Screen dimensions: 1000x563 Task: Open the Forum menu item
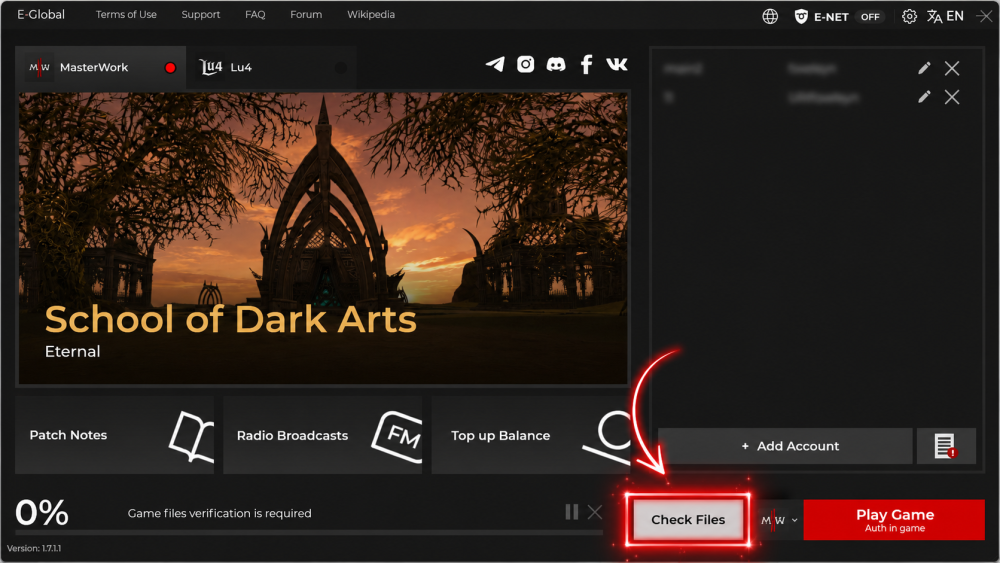pos(306,14)
